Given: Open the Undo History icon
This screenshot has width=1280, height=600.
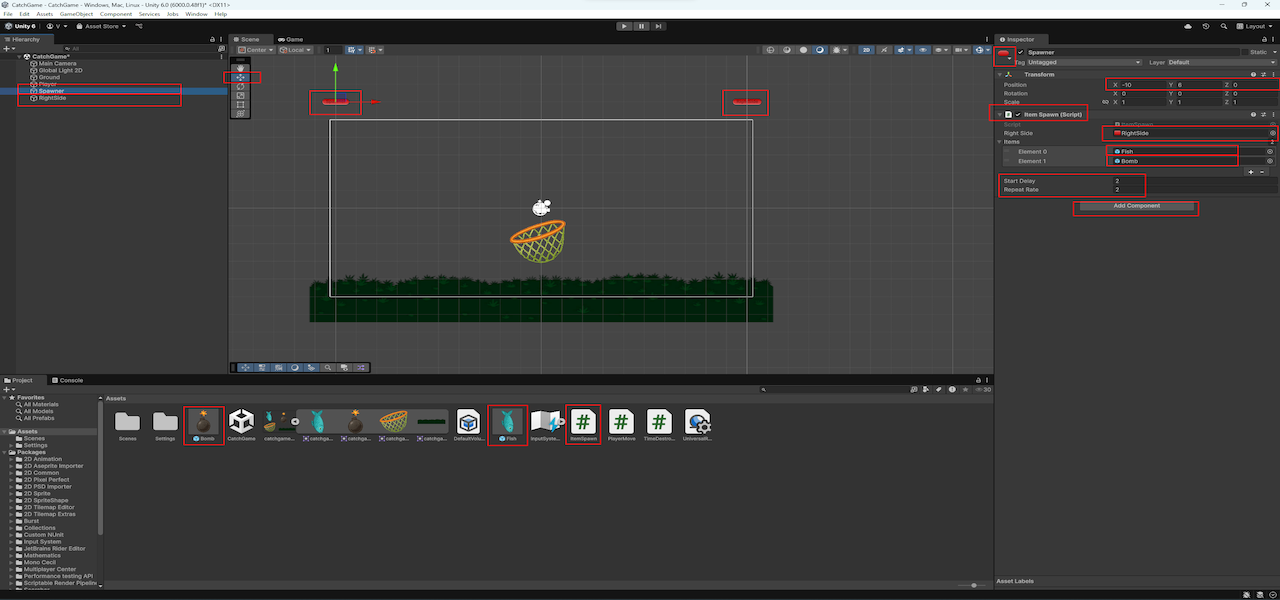Looking at the screenshot, I should (x=1206, y=26).
